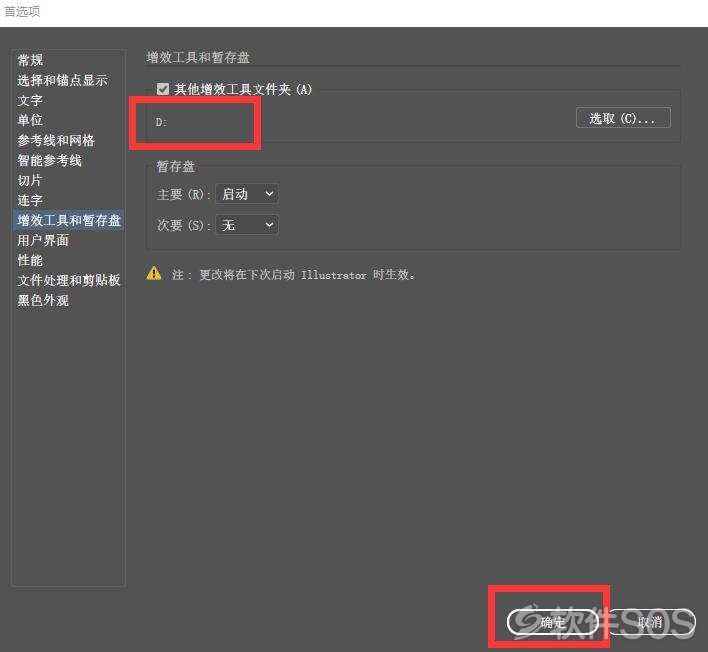The height and width of the screenshot is (652, 708).
Task: Click the yellow warning icon
Action: (154, 273)
